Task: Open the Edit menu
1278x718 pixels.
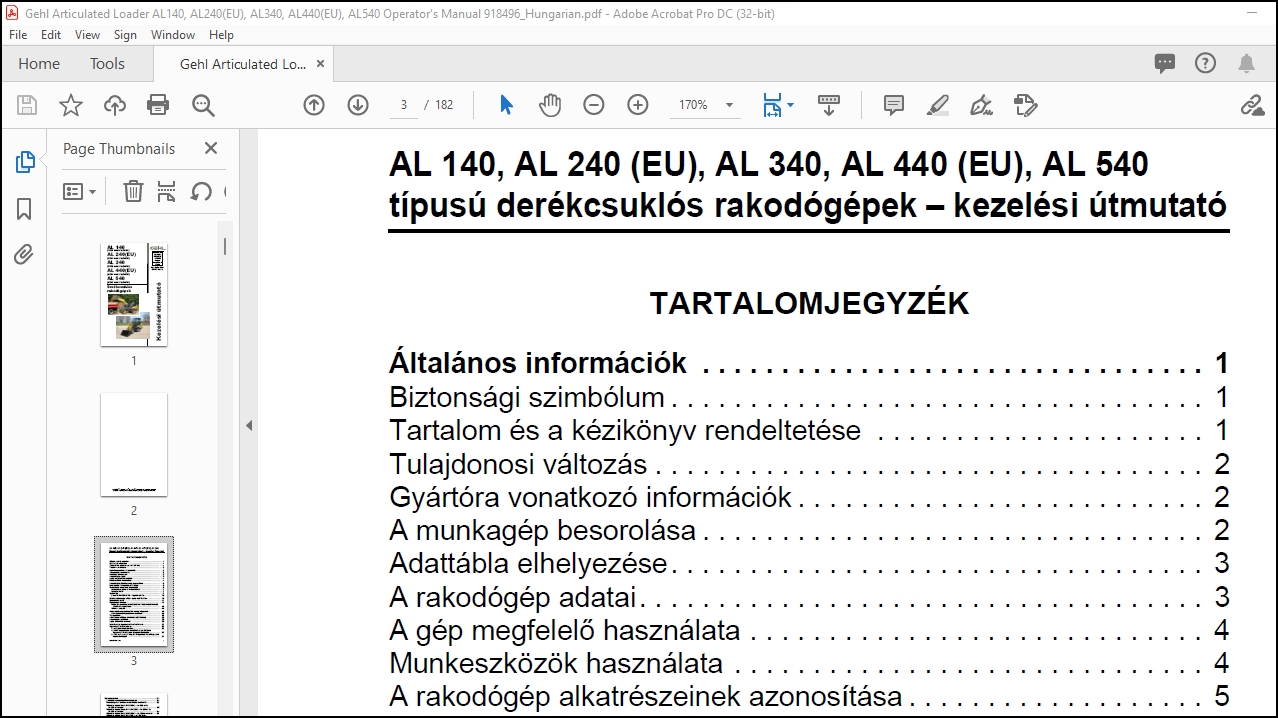Action: [51, 34]
